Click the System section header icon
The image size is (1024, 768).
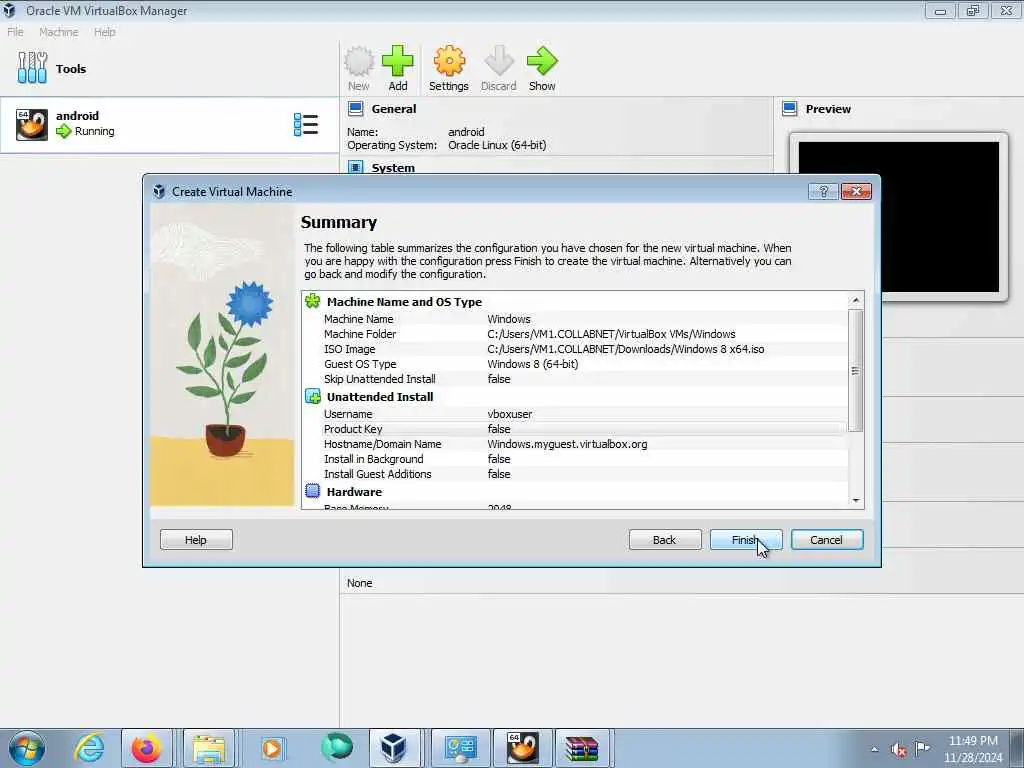click(x=356, y=167)
